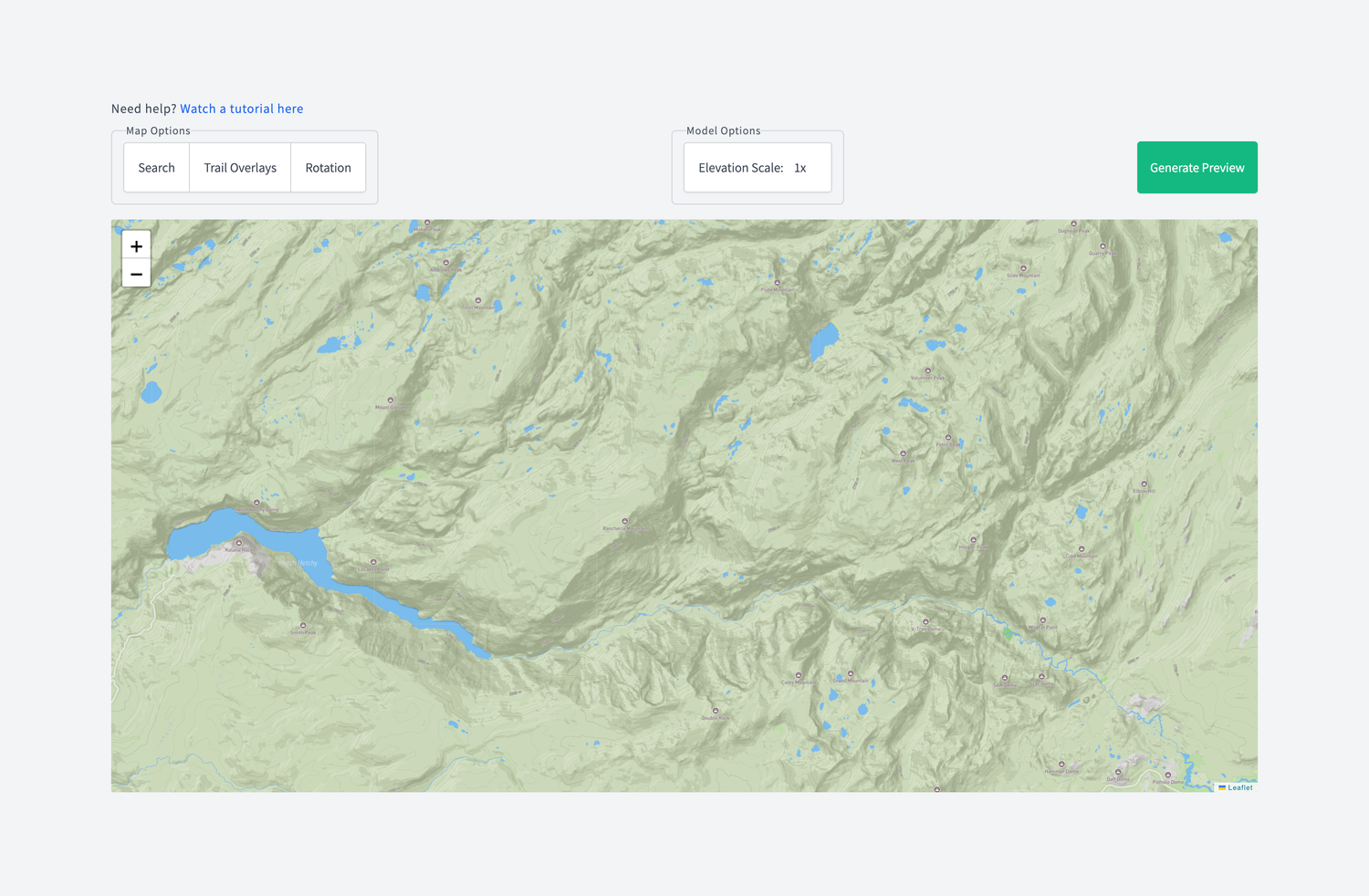
Task: Click the Mount Gibson peak marker
Action: tap(391, 401)
